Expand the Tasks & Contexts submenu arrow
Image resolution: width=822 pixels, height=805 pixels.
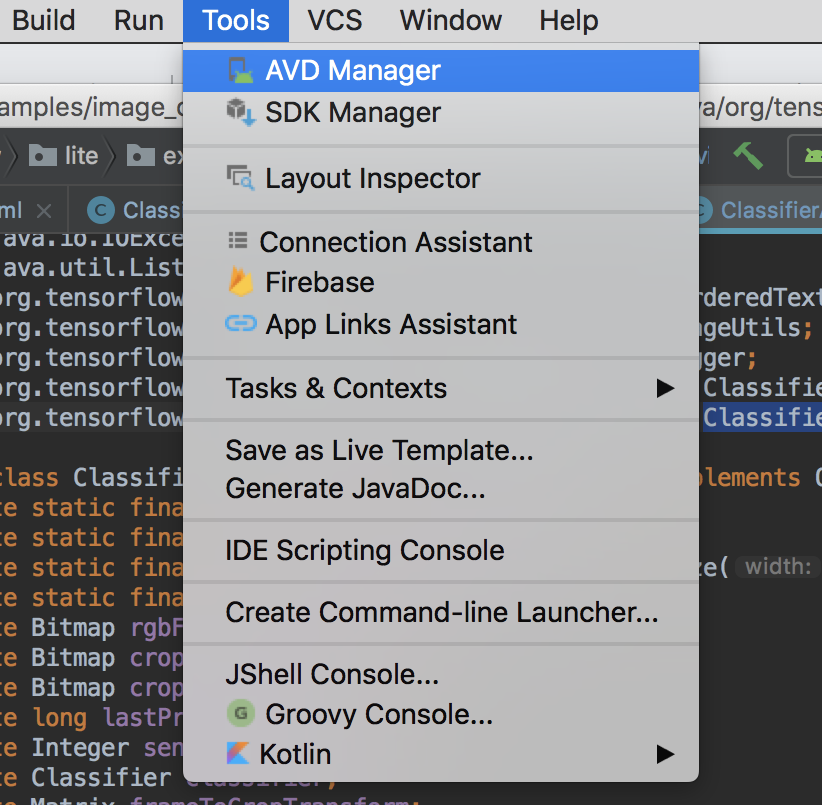pos(665,388)
